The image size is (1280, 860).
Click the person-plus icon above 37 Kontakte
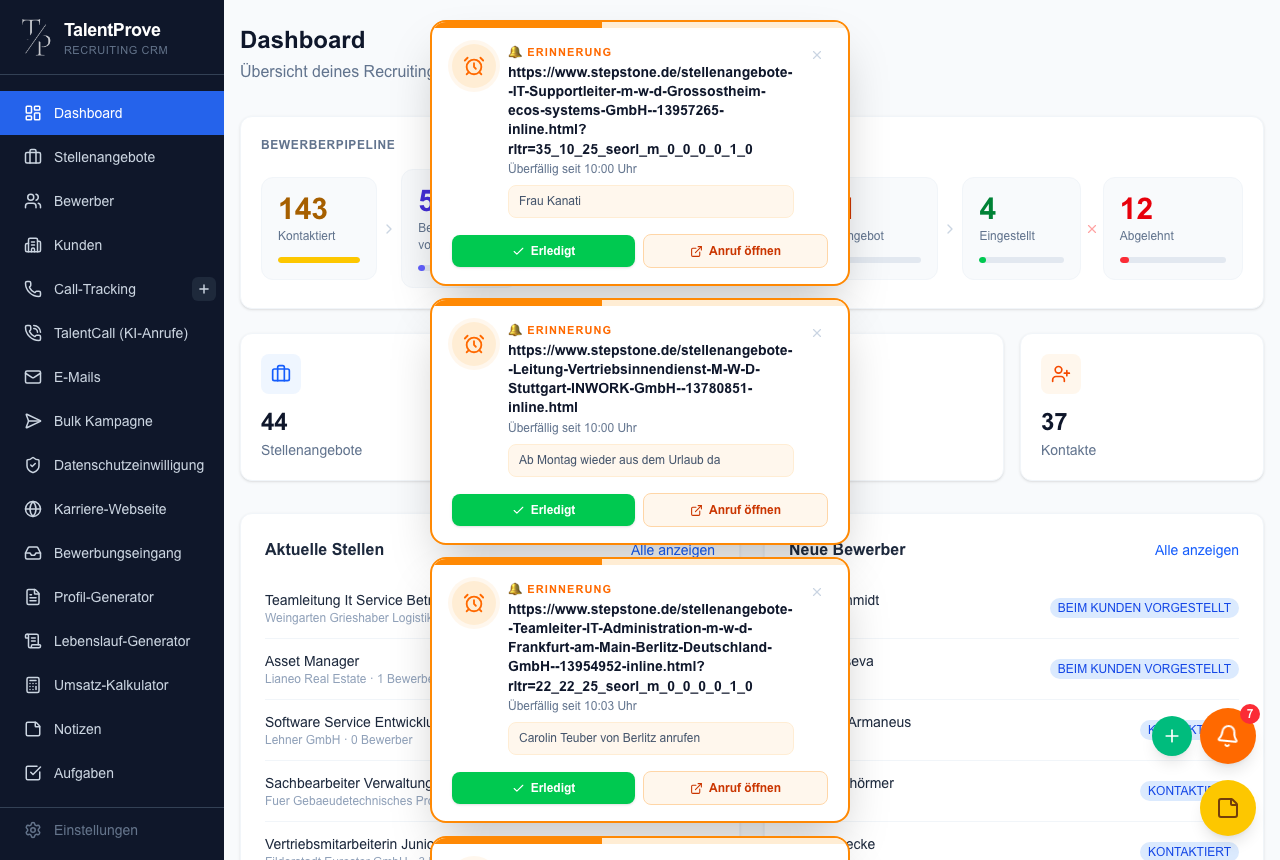point(1061,374)
